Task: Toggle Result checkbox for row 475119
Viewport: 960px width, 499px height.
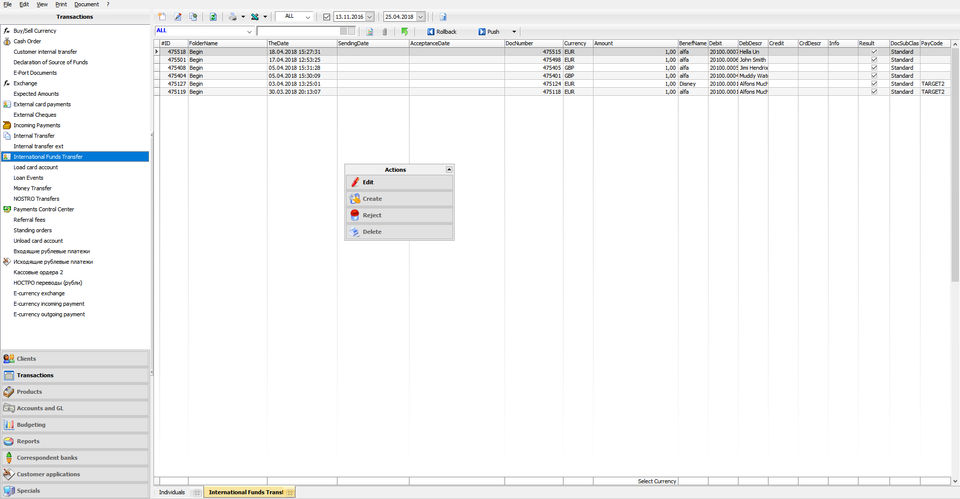Action: point(874,92)
